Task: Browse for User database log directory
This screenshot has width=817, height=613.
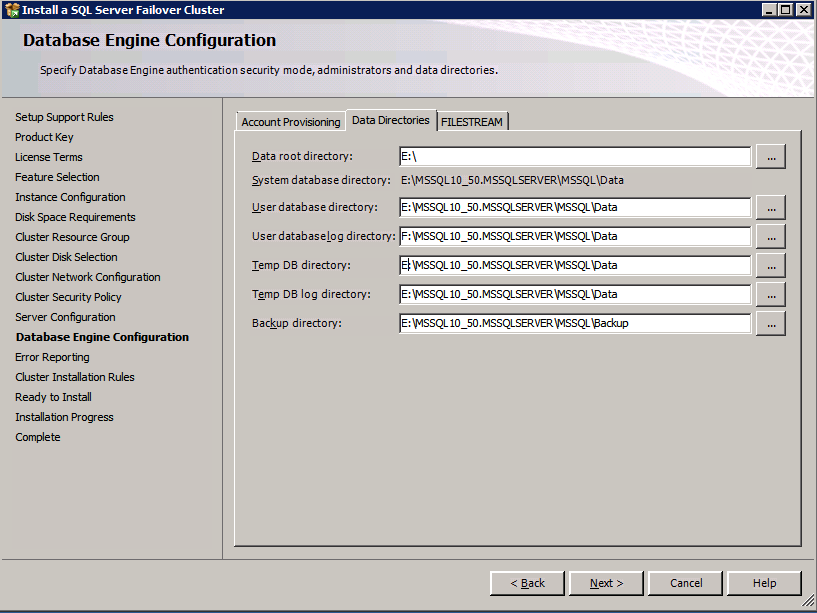Action: pyautogui.click(x=771, y=237)
